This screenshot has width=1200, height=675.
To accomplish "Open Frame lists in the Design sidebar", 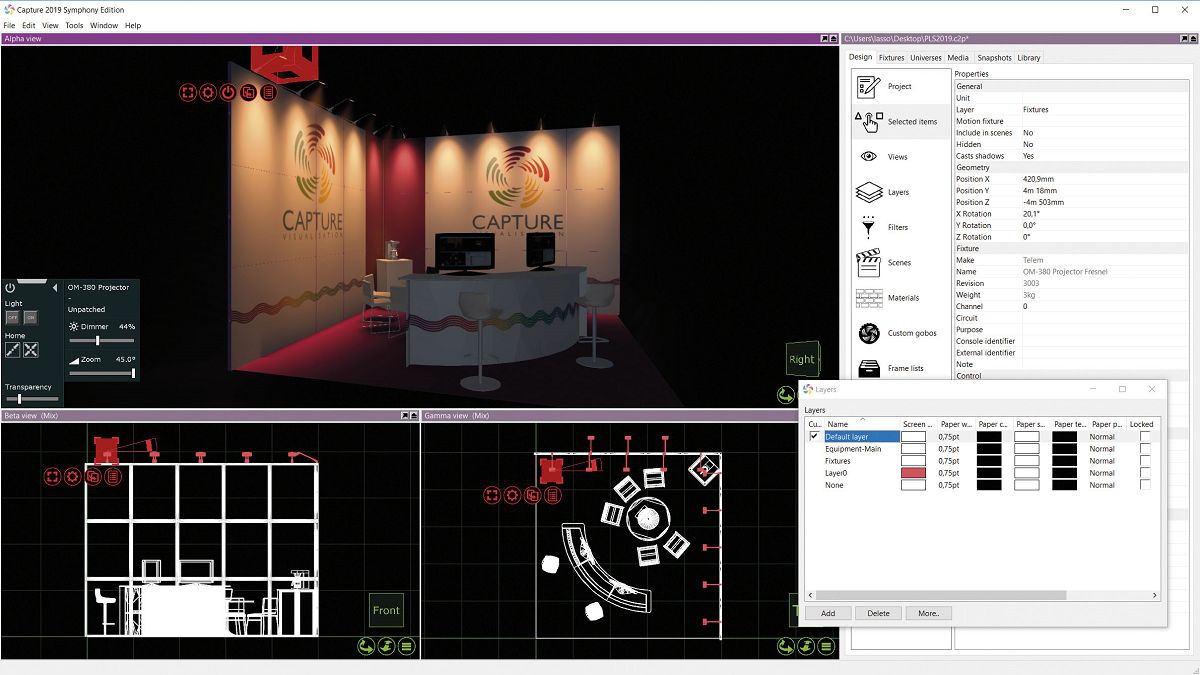I will (899, 368).
